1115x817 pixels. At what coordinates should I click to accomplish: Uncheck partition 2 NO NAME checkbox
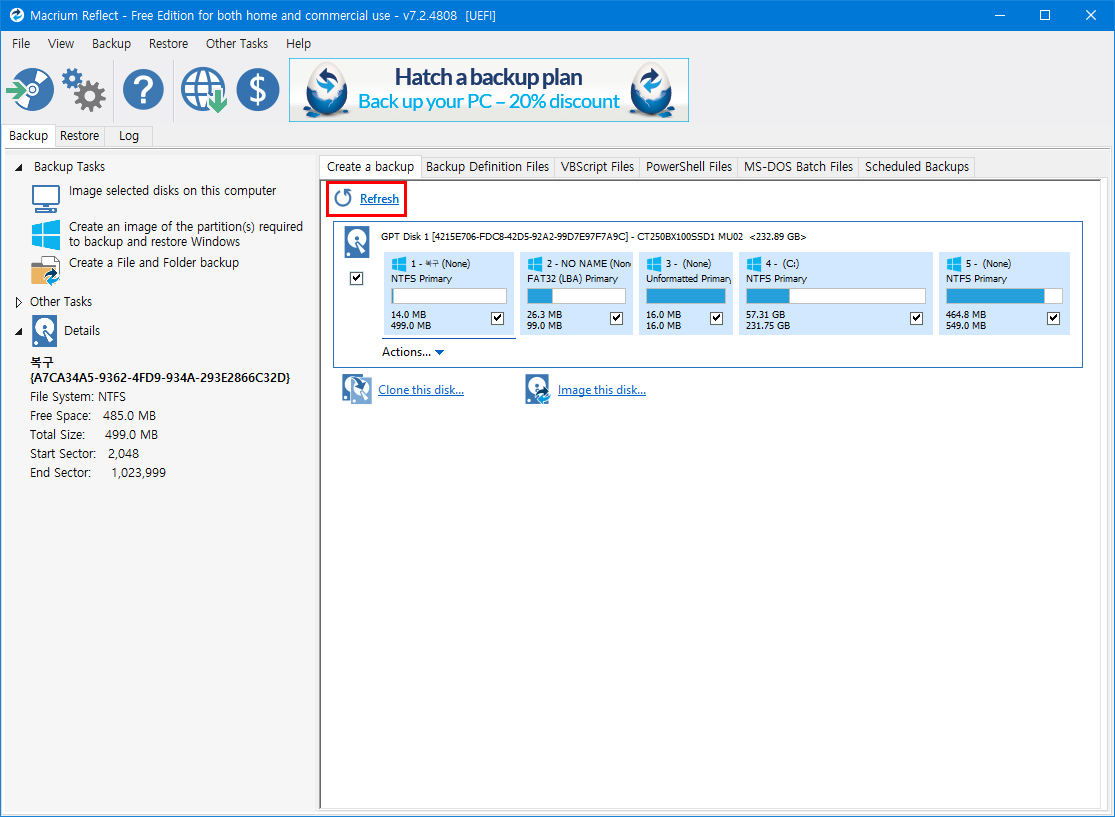(x=616, y=318)
